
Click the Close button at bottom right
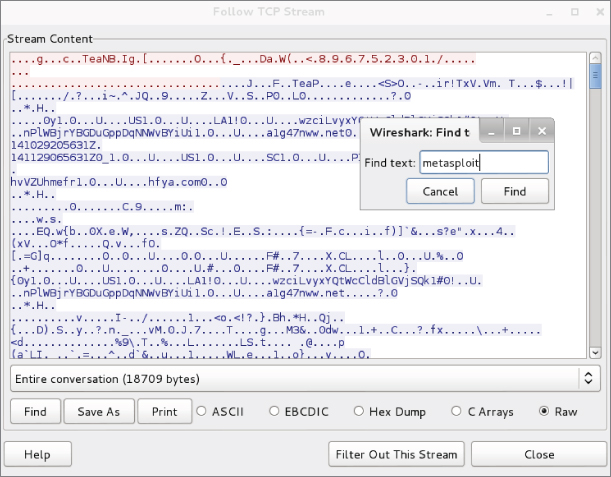click(x=539, y=454)
